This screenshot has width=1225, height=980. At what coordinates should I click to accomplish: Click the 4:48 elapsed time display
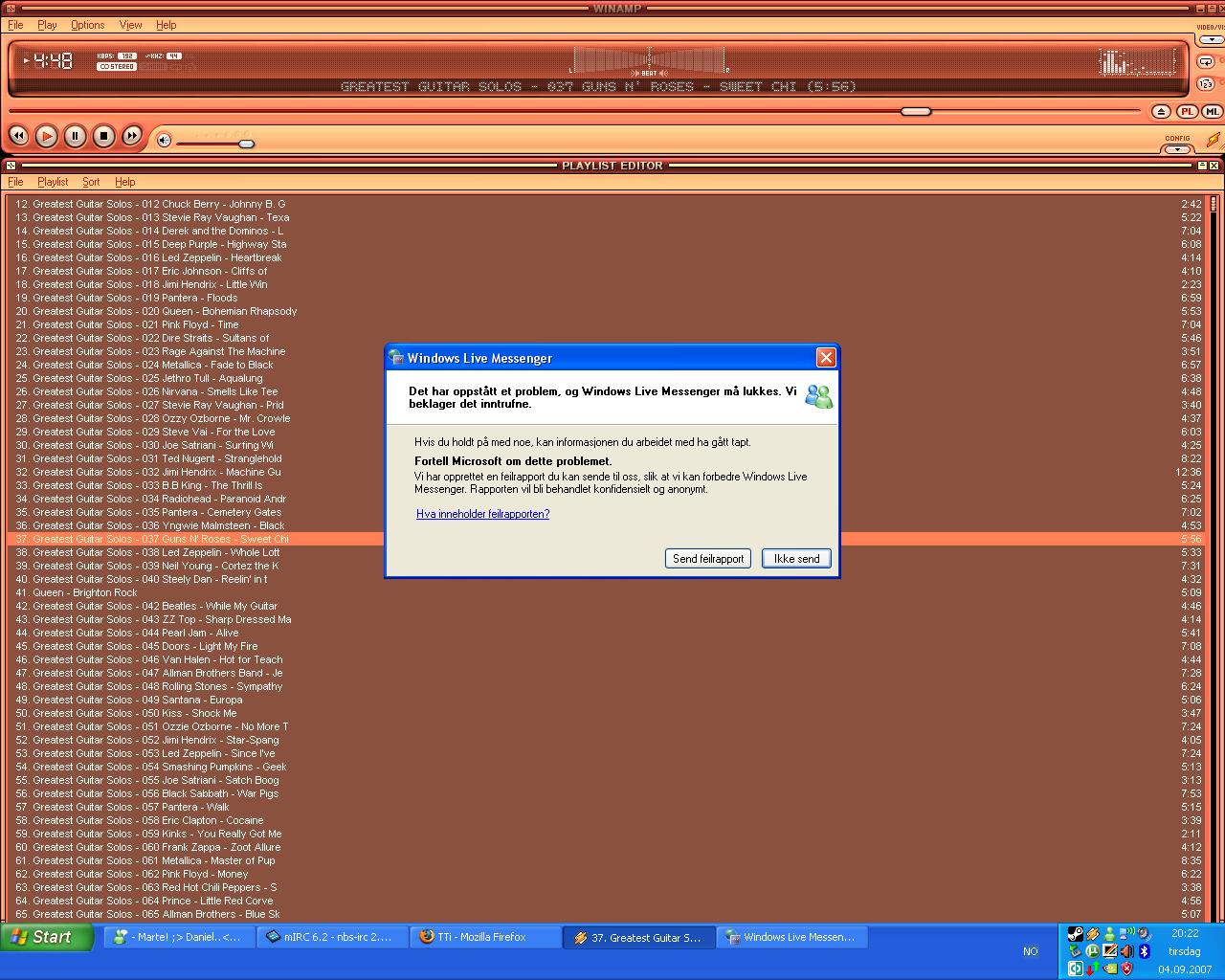coord(54,61)
